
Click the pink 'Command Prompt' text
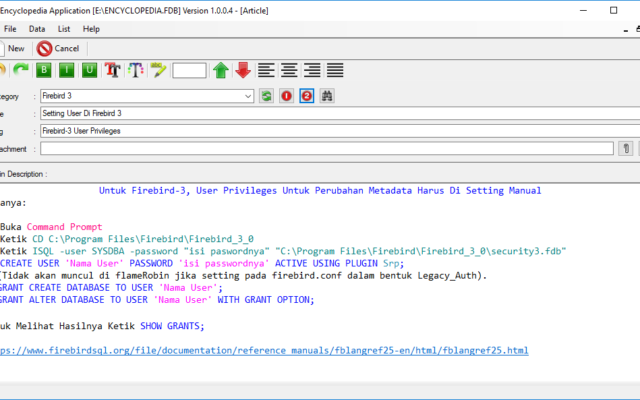[64, 227]
